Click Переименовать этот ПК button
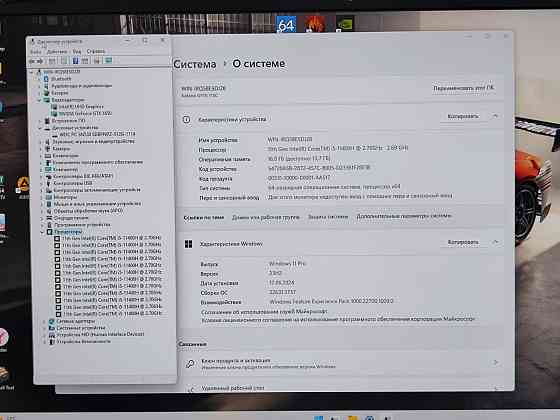Viewport: 560px width, 420px height. pyautogui.click(x=463, y=88)
